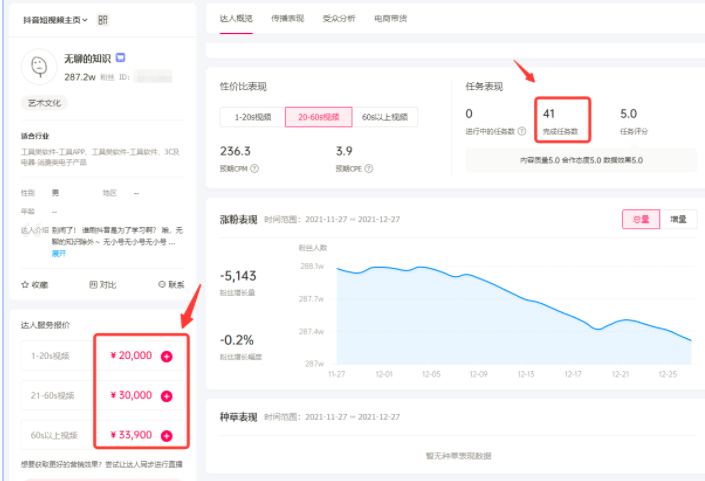Click the 3.9 预期CPE value
Image resolution: width=705 pixels, height=481 pixels.
[344, 151]
